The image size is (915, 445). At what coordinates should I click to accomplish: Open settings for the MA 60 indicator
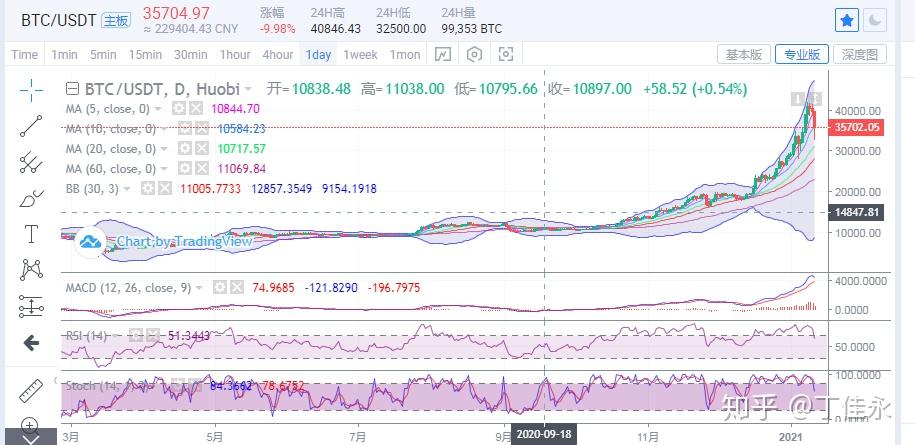pyautogui.click(x=185, y=169)
